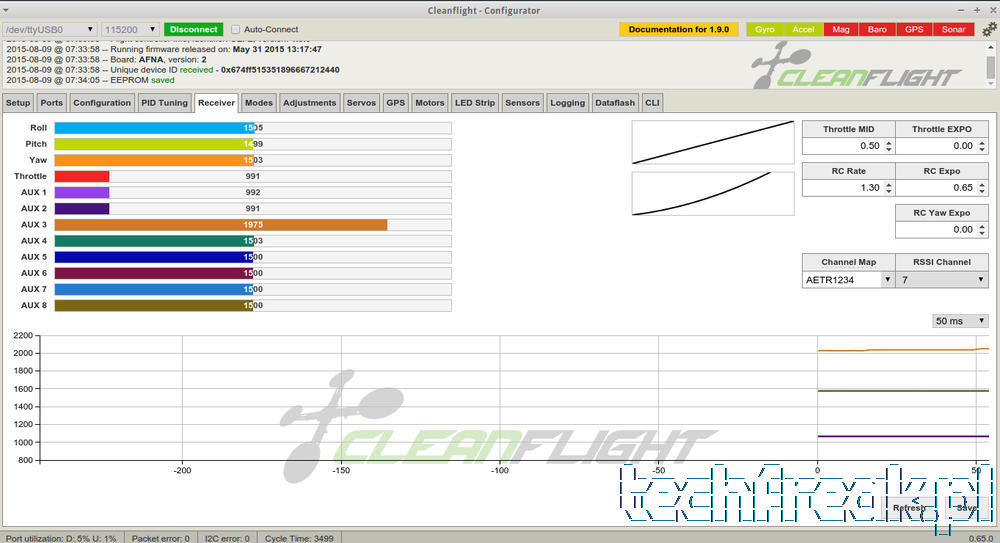Screen dimensions: 1000x543
Task: Enable the Auto-Connect checkbox
Action: click(x=235, y=29)
